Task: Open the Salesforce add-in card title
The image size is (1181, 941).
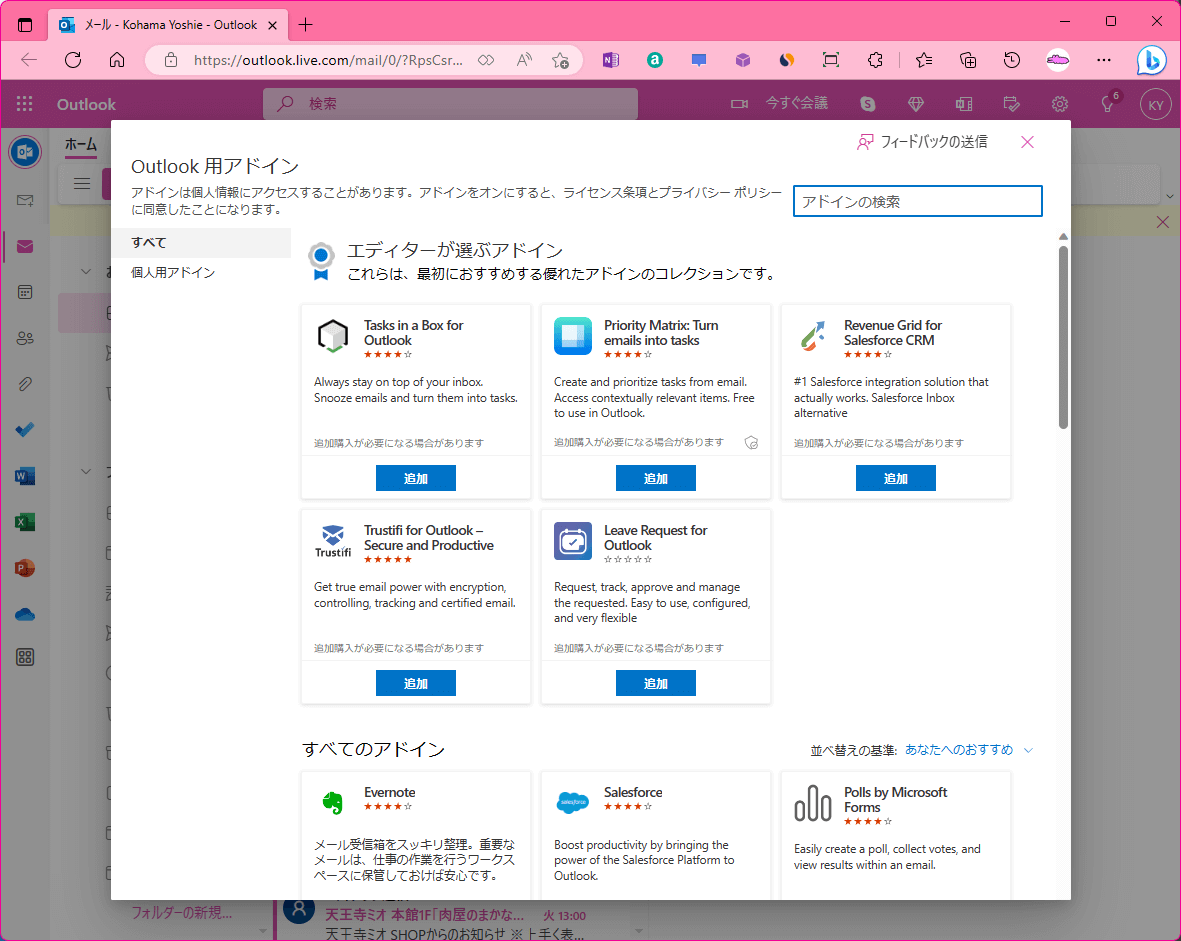Action: point(633,793)
